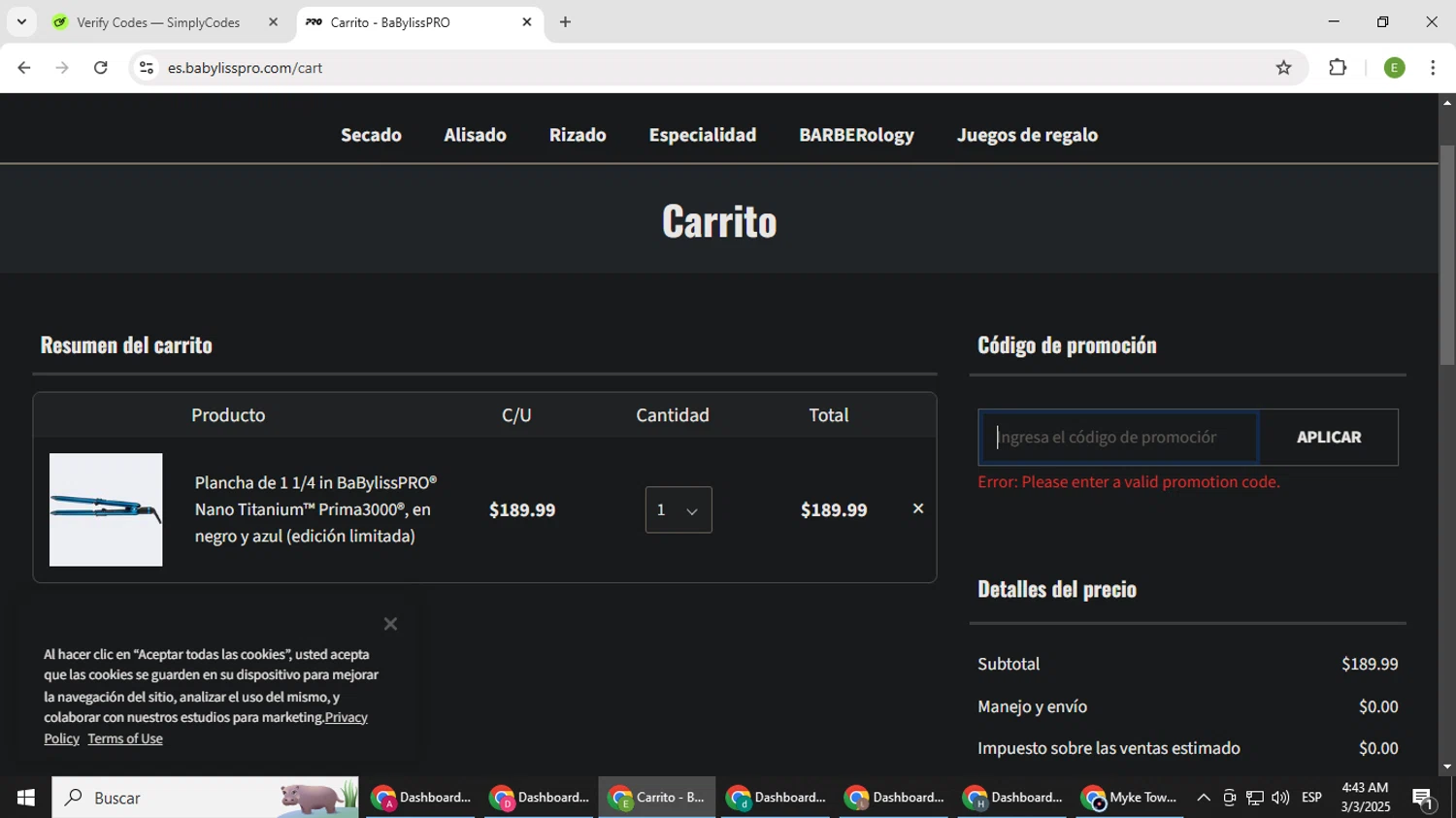
Task: Remove the Plancha item with the X
Action: pyautogui.click(x=917, y=508)
